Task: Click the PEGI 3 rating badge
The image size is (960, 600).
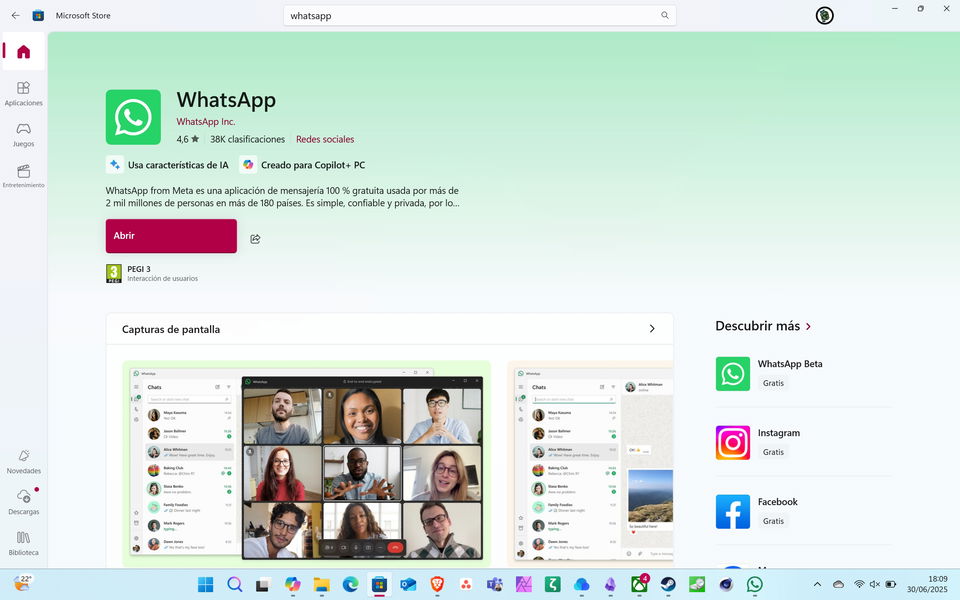Action: [x=114, y=273]
